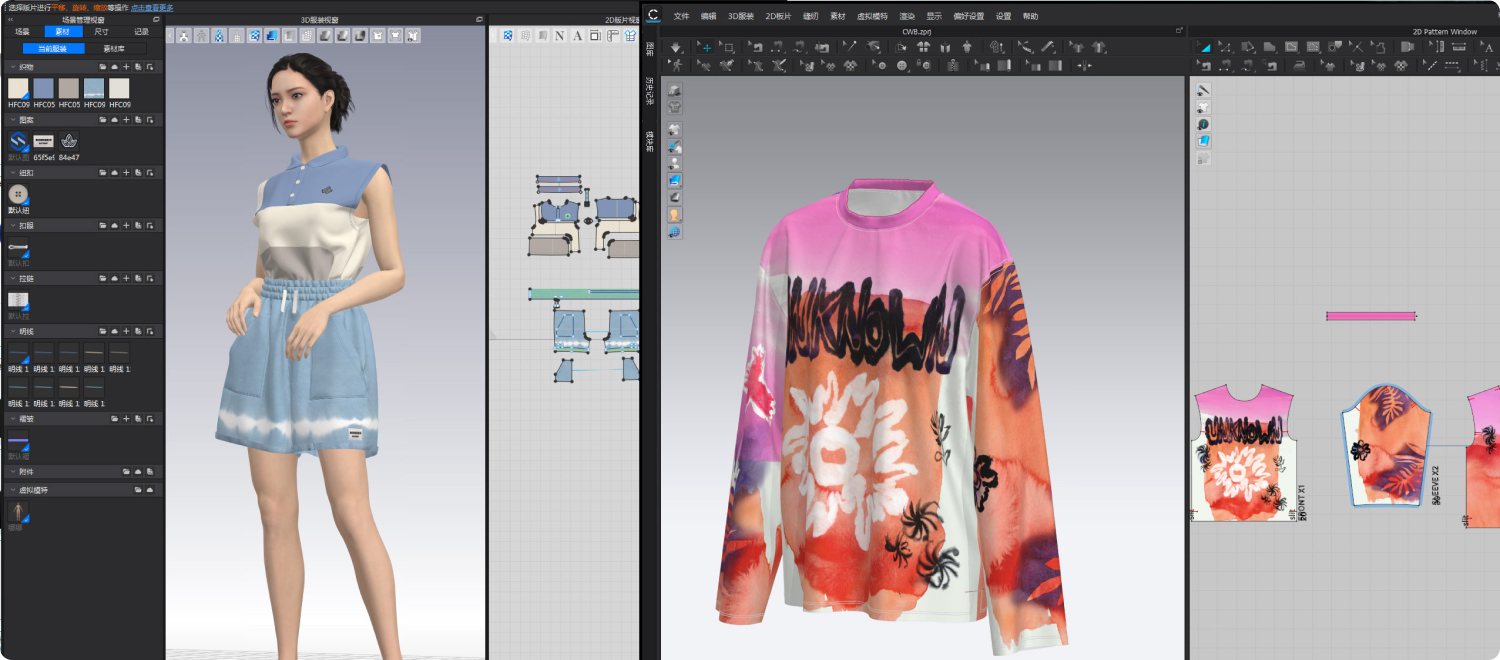
Task: Switch to the 尺寸 tab
Action: point(102,32)
